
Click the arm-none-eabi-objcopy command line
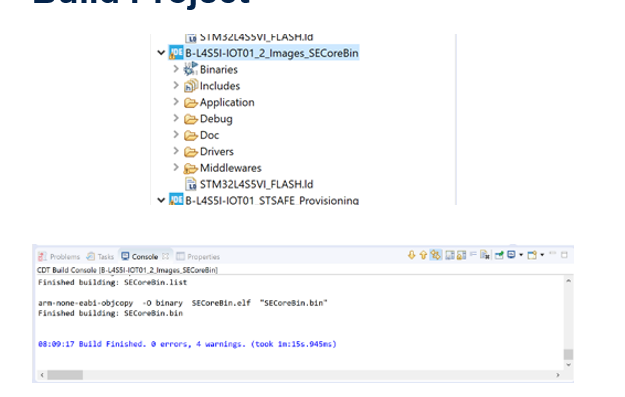click(183, 303)
